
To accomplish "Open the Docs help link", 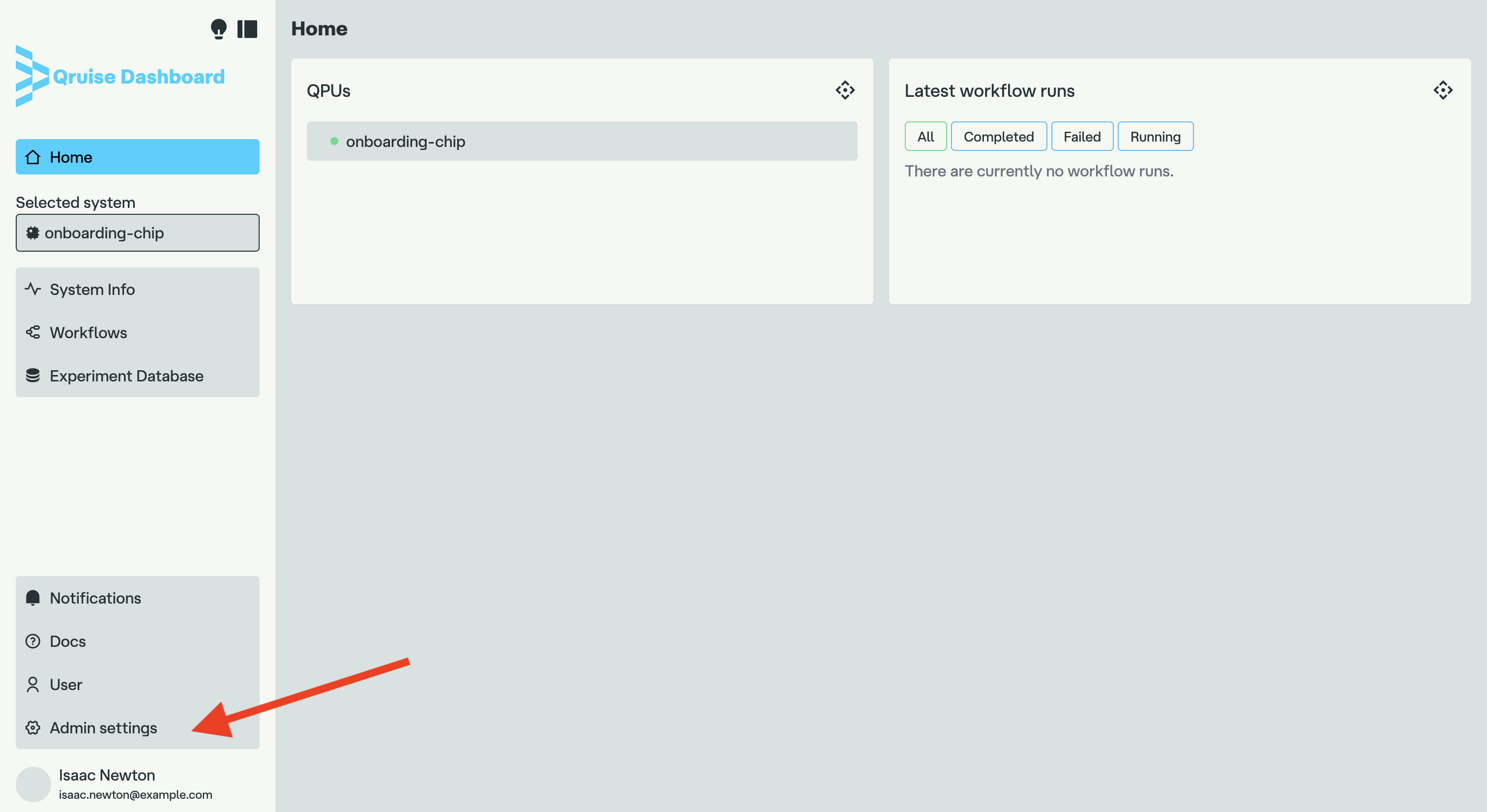I will (67, 641).
